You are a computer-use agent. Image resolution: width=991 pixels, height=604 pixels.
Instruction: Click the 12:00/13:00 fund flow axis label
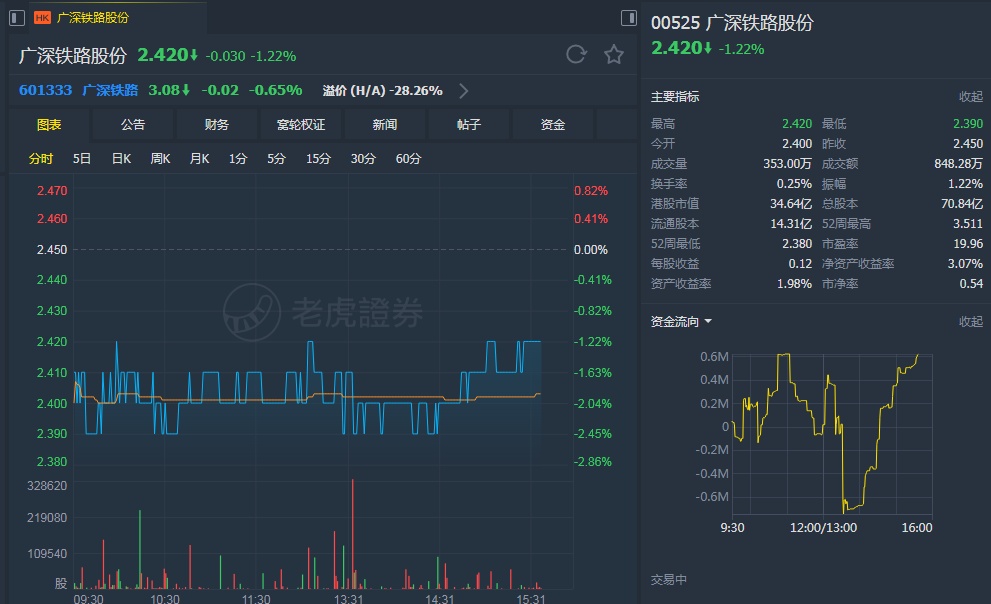(x=824, y=528)
